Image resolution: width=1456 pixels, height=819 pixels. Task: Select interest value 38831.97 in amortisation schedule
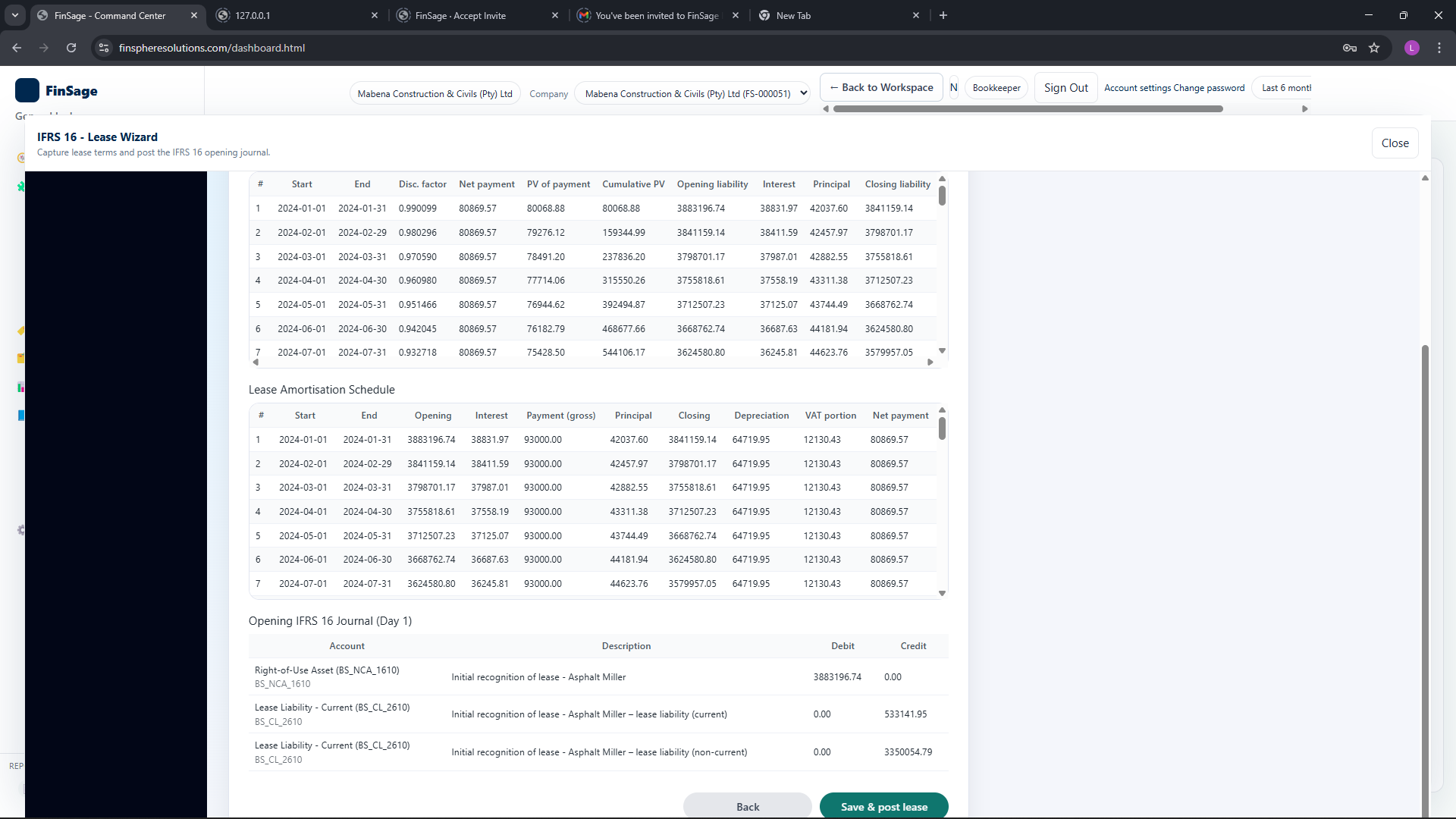pos(490,440)
